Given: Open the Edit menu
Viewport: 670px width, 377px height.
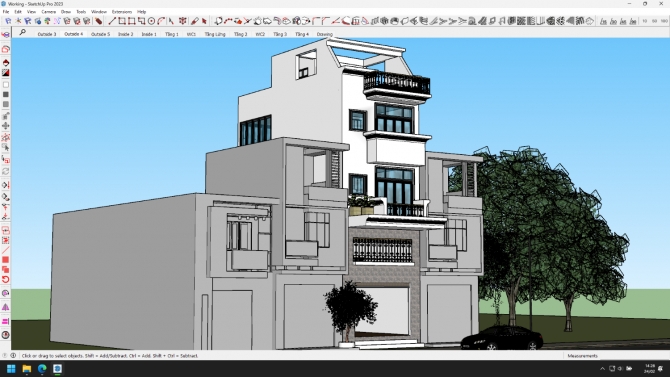Looking at the screenshot, I should pos(18,12).
